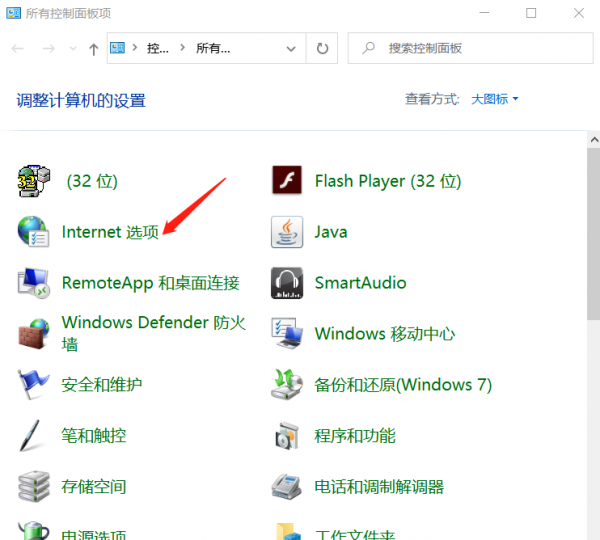Open the Java settings link
600x540 pixels.
click(x=331, y=232)
